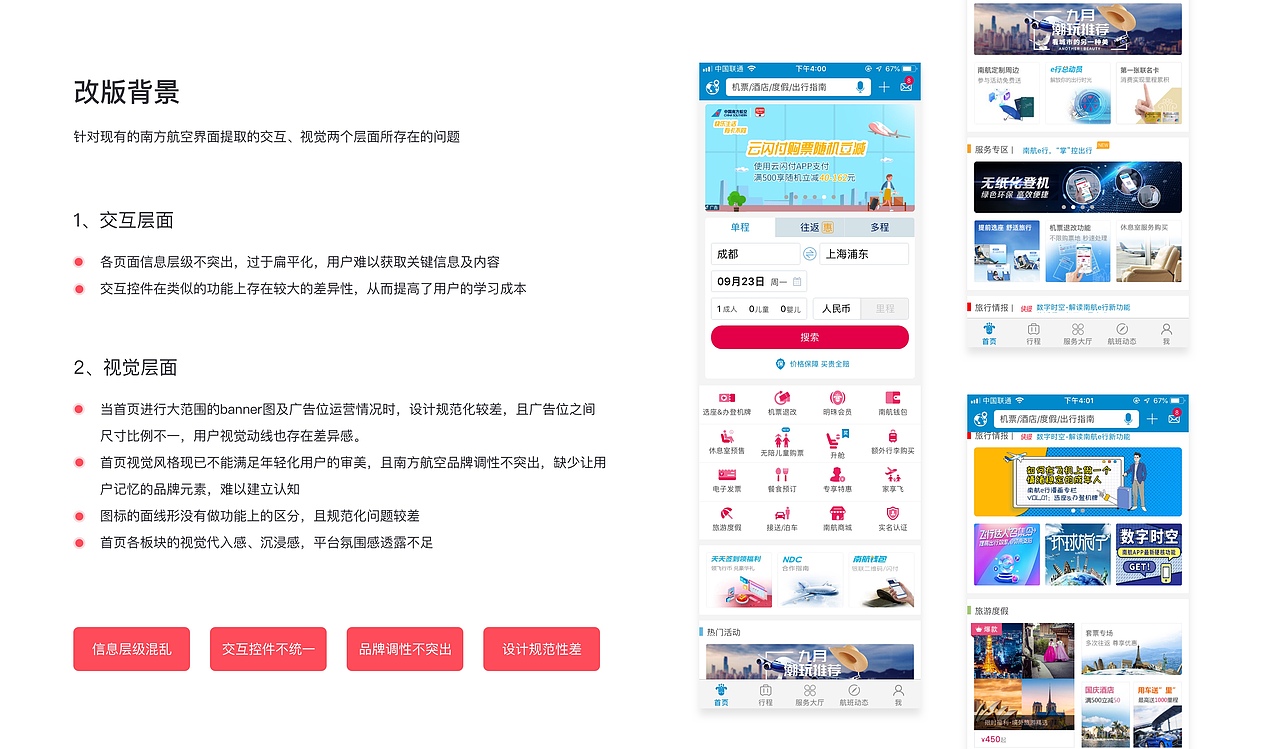Click the 设计规范性差 red tag
The image size is (1280, 749).
point(541,649)
